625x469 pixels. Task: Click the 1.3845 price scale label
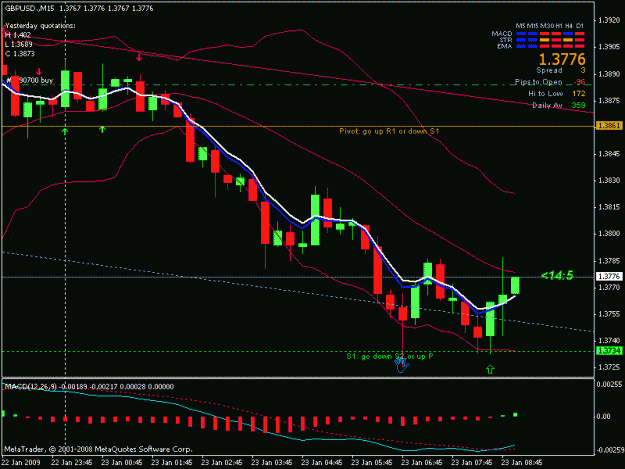point(610,154)
